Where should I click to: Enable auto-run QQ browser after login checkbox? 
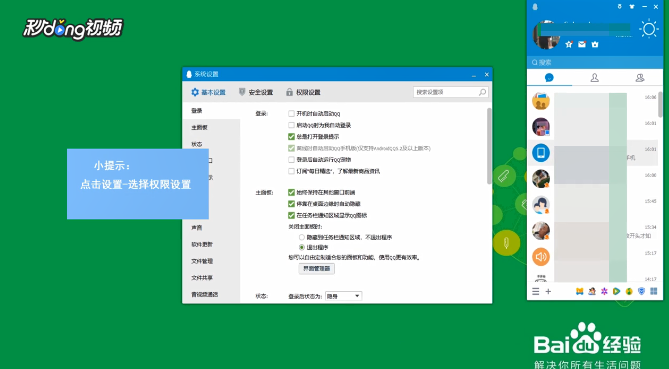(x=291, y=160)
